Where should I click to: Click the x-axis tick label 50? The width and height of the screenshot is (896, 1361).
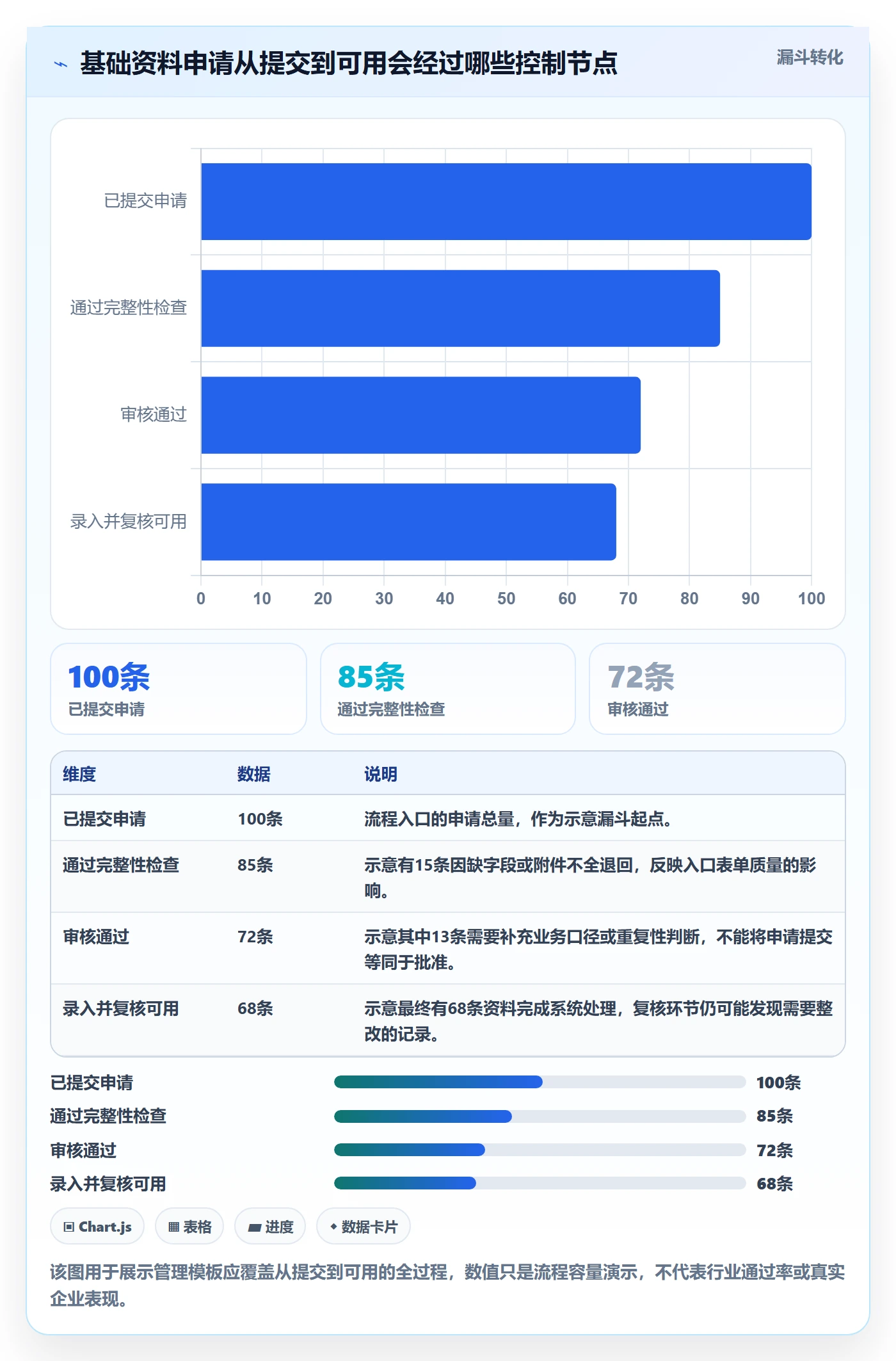[506, 599]
